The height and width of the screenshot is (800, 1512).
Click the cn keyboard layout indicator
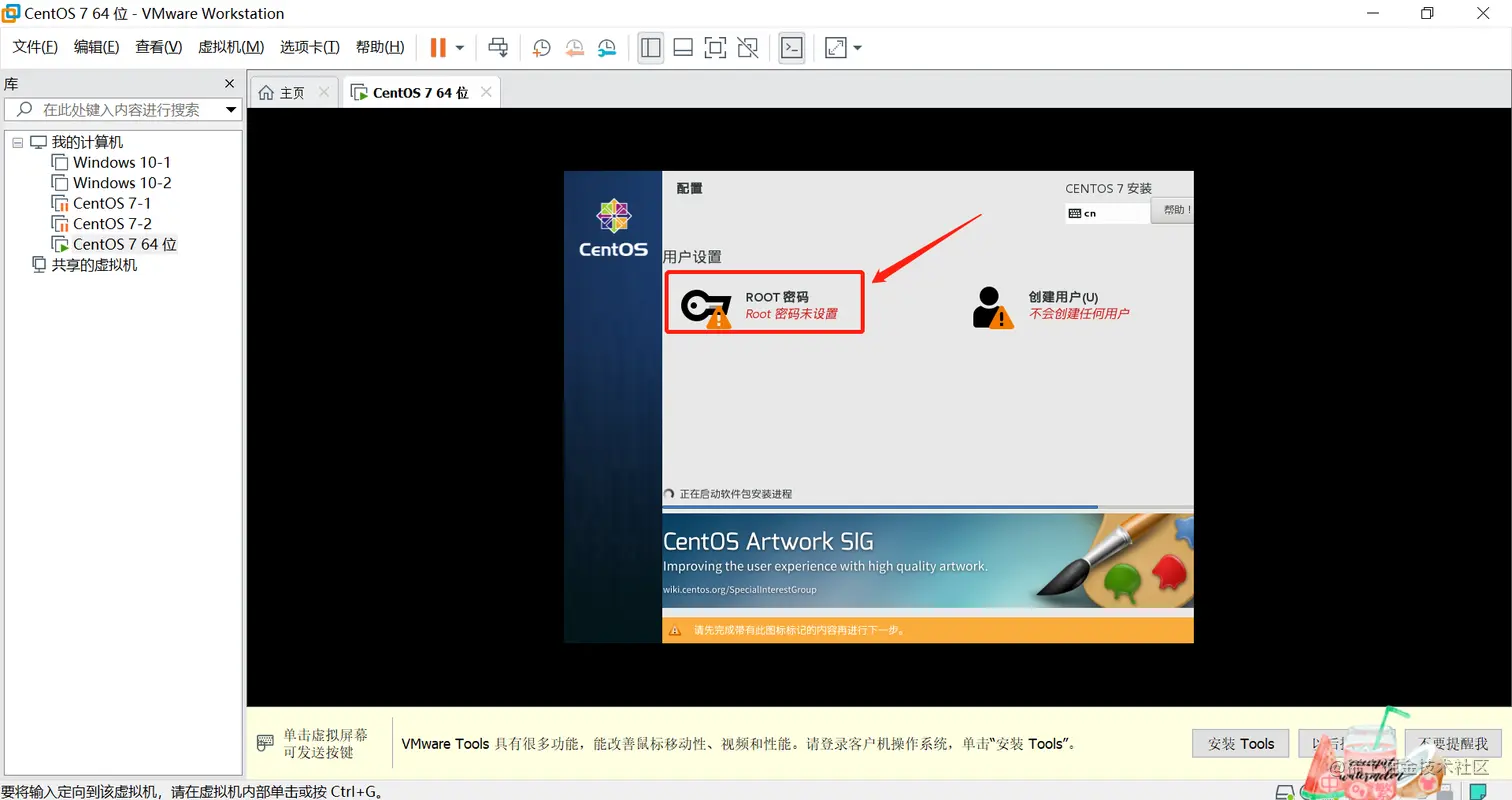[x=1108, y=213]
